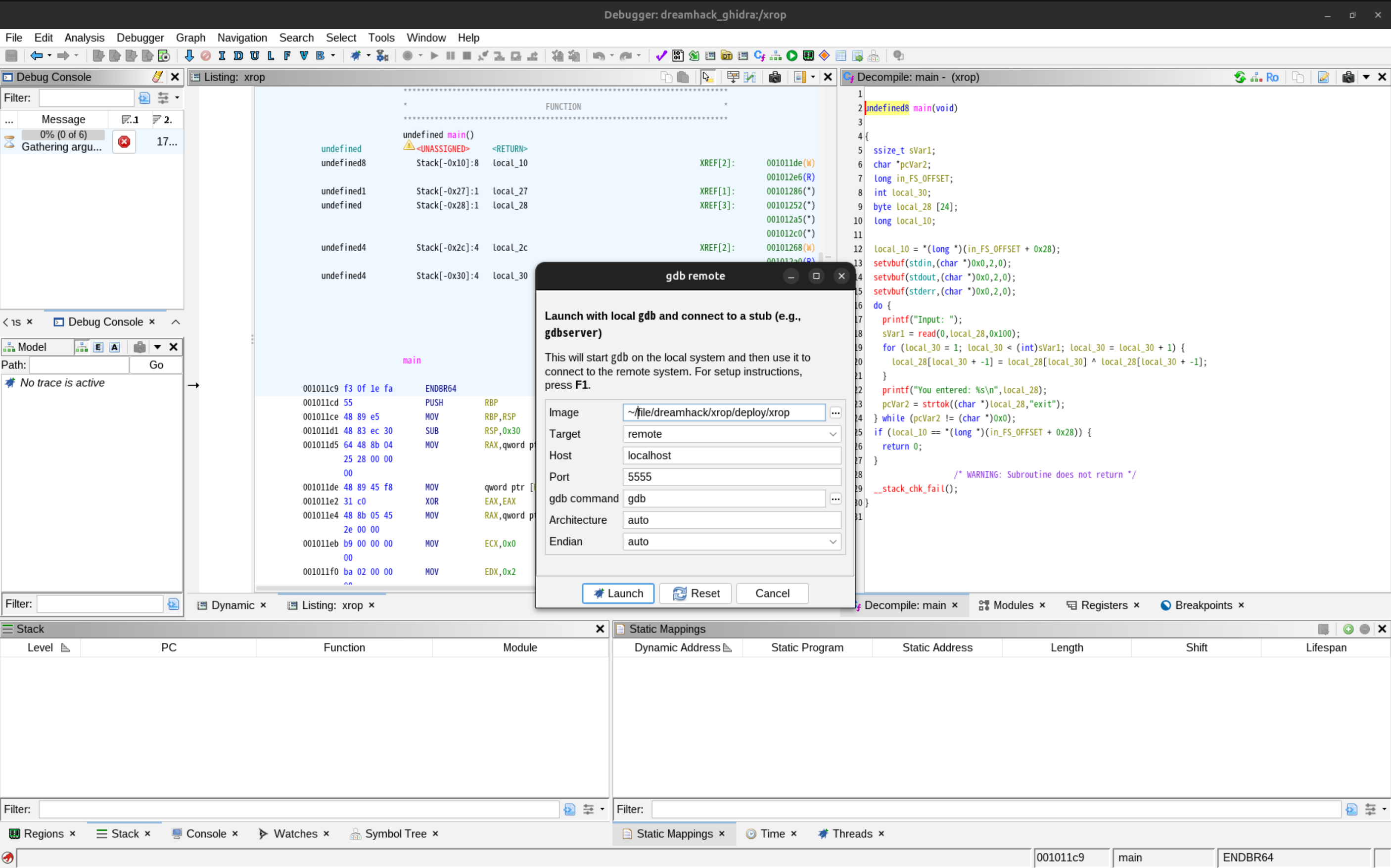Open the Endian 'auto' combo box
This screenshot has height=868, width=1391.
(x=732, y=542)
